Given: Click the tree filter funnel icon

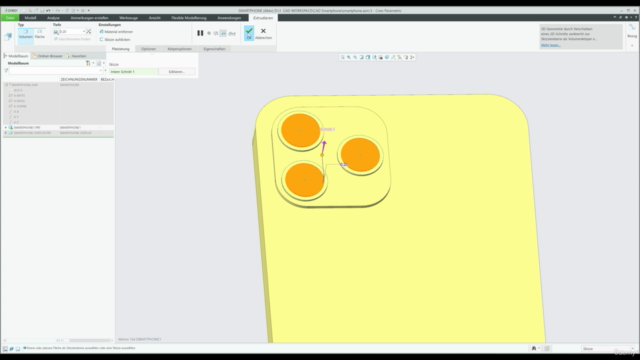Looking at the screenshot, I should 6,71.
